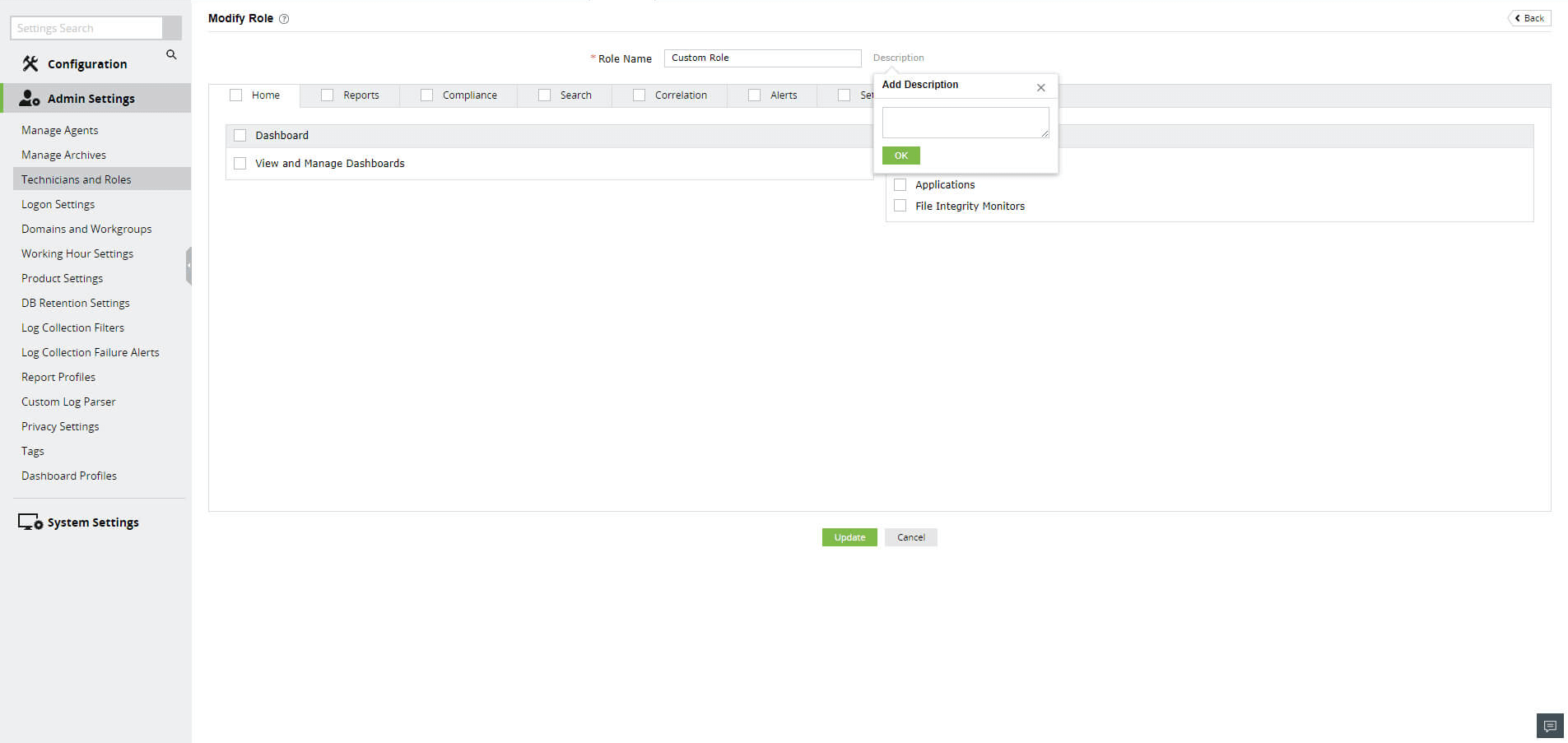Select Technicians and Roles
This screenshot has height=743, width=1568.
[102, 179]
